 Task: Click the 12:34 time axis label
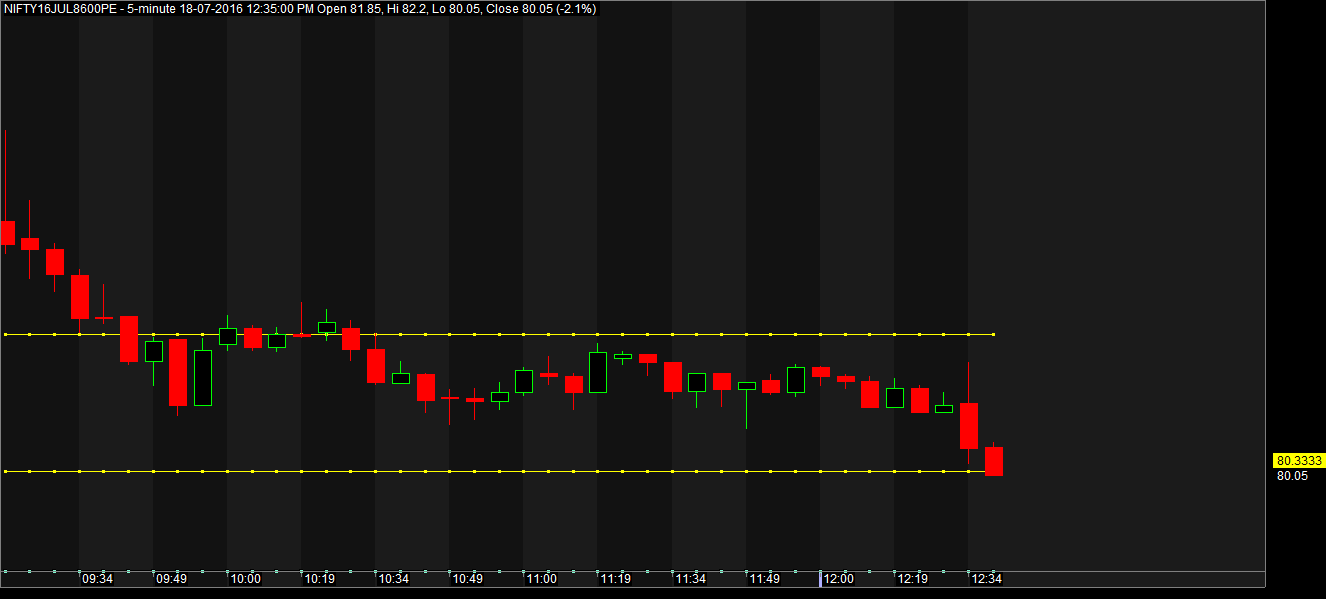pyautogui.click(x=986, y=579)
